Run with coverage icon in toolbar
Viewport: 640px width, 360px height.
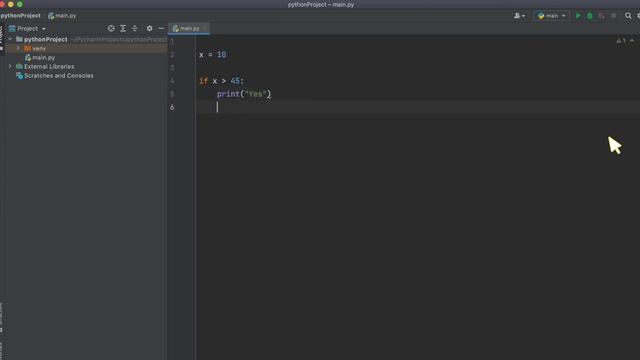(602, 16)
